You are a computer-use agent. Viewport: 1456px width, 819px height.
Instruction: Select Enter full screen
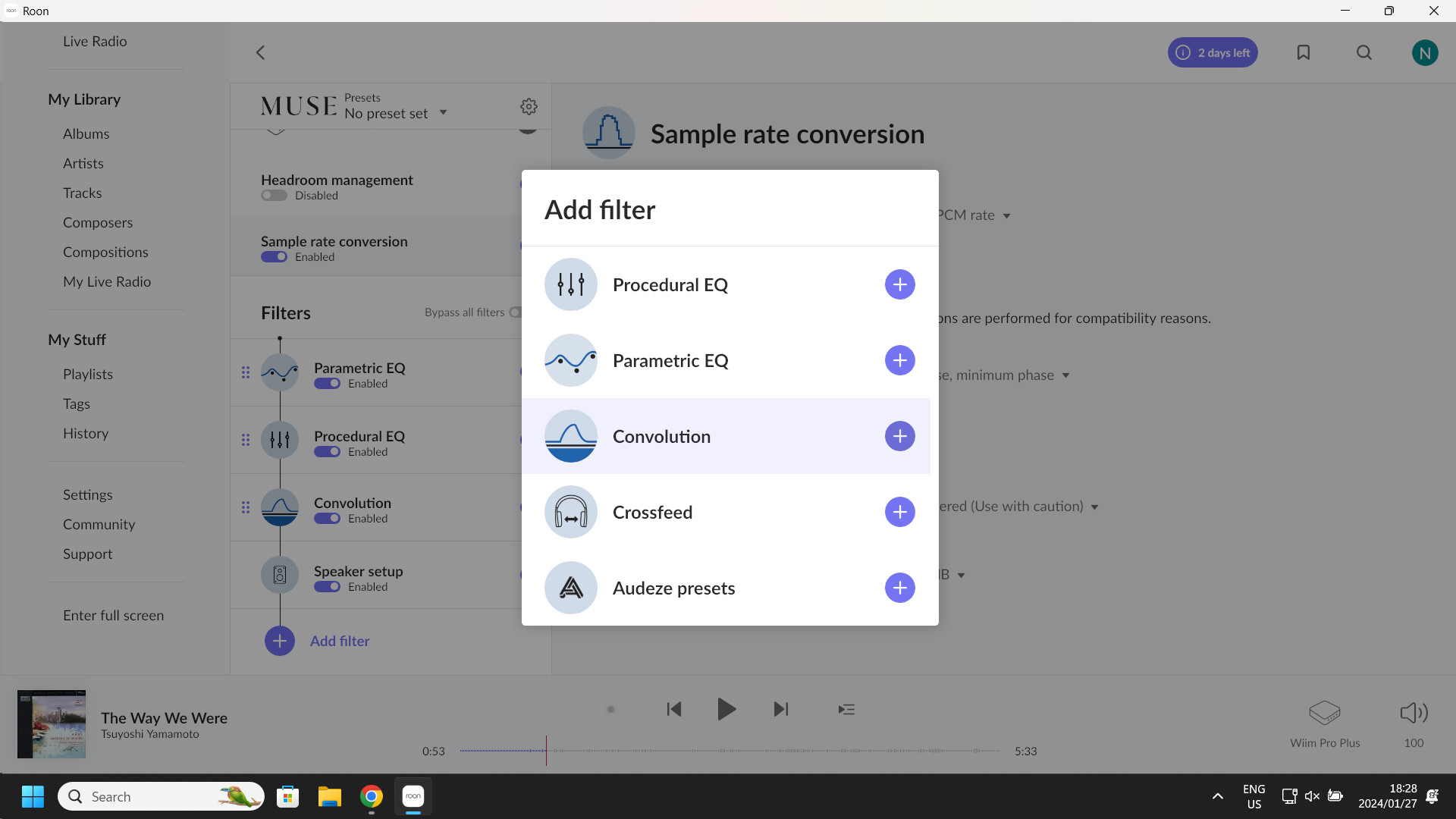[113, 615]
